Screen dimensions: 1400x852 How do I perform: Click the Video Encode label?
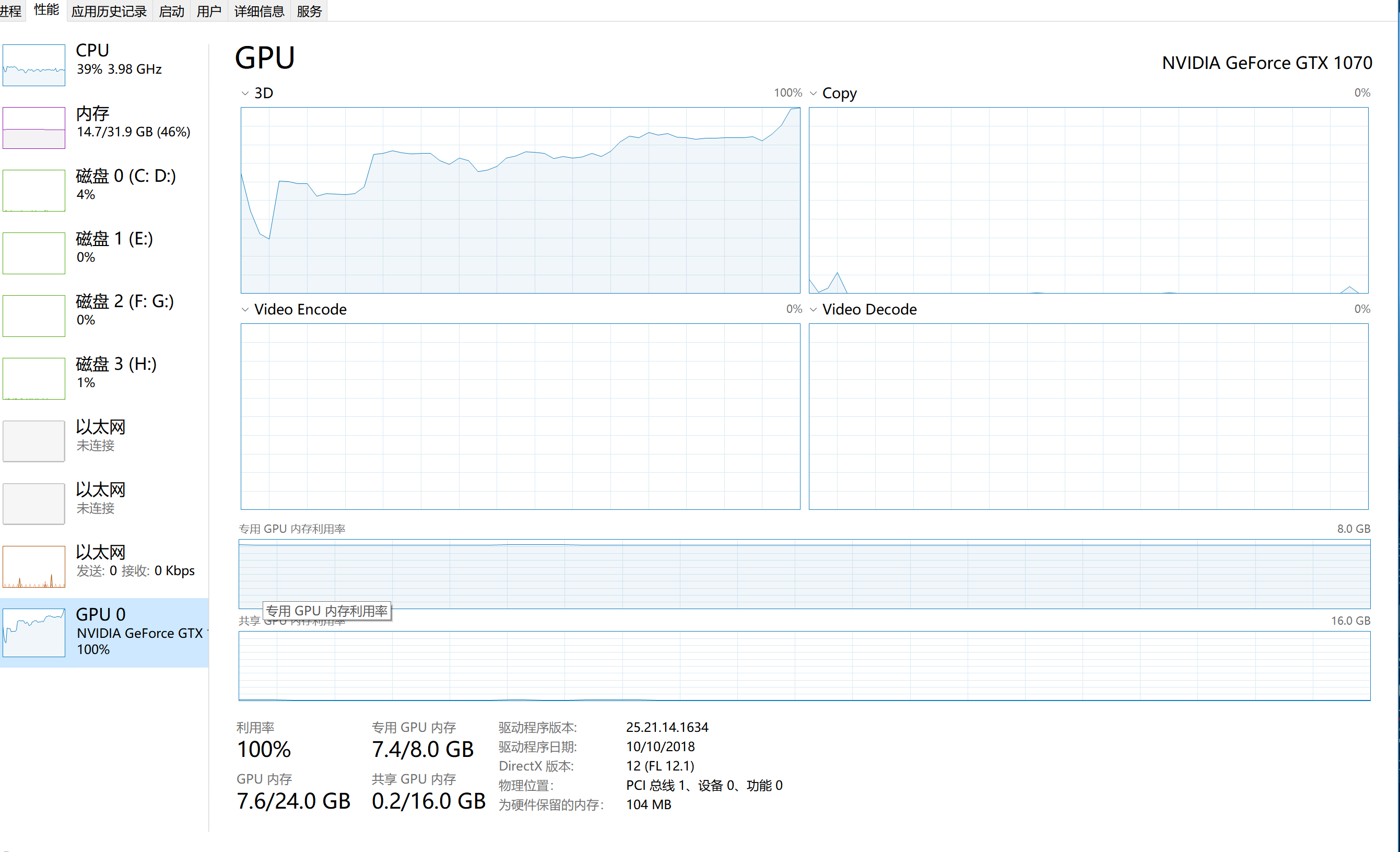(x=301, y=309)
